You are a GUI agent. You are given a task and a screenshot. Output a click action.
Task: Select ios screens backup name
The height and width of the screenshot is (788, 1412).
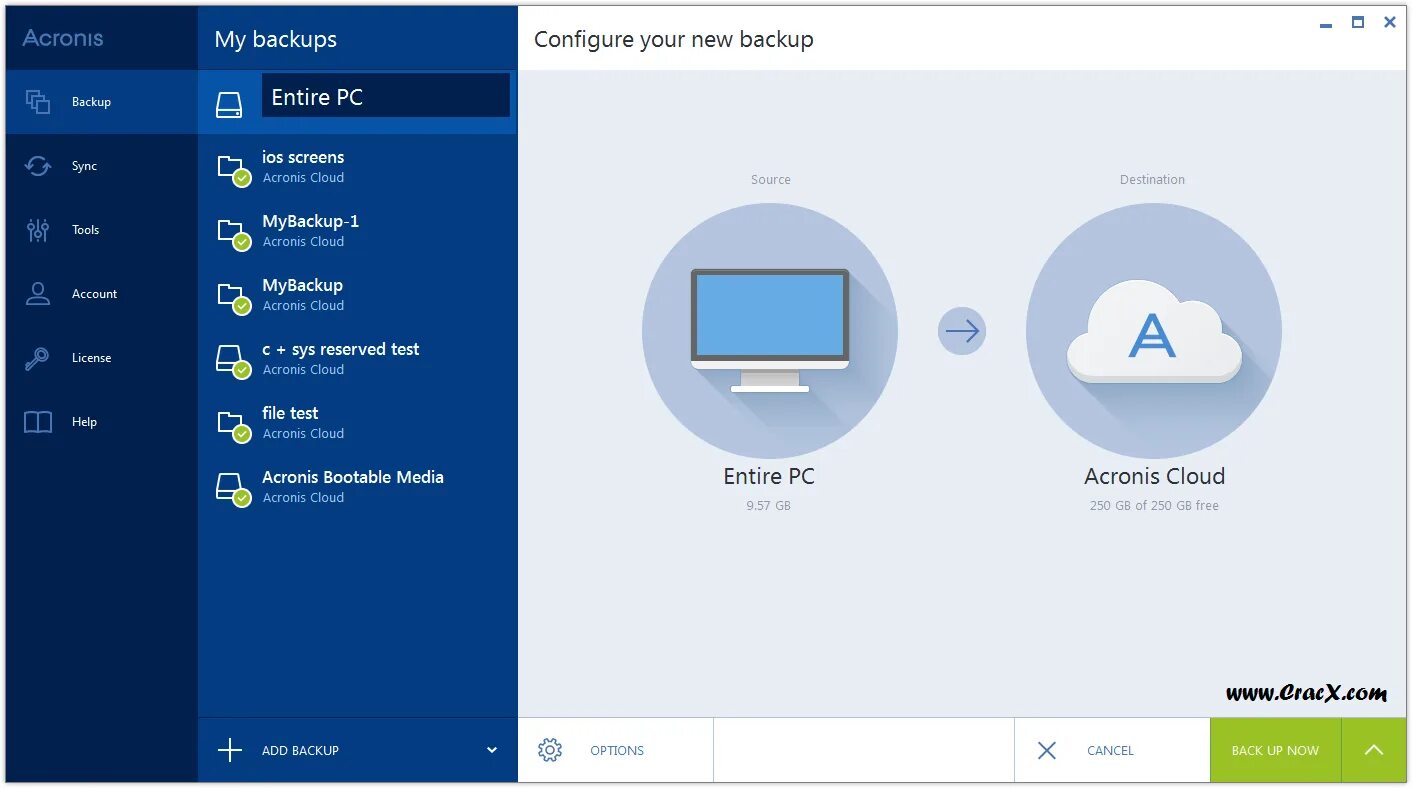click(x=303, y=157)
